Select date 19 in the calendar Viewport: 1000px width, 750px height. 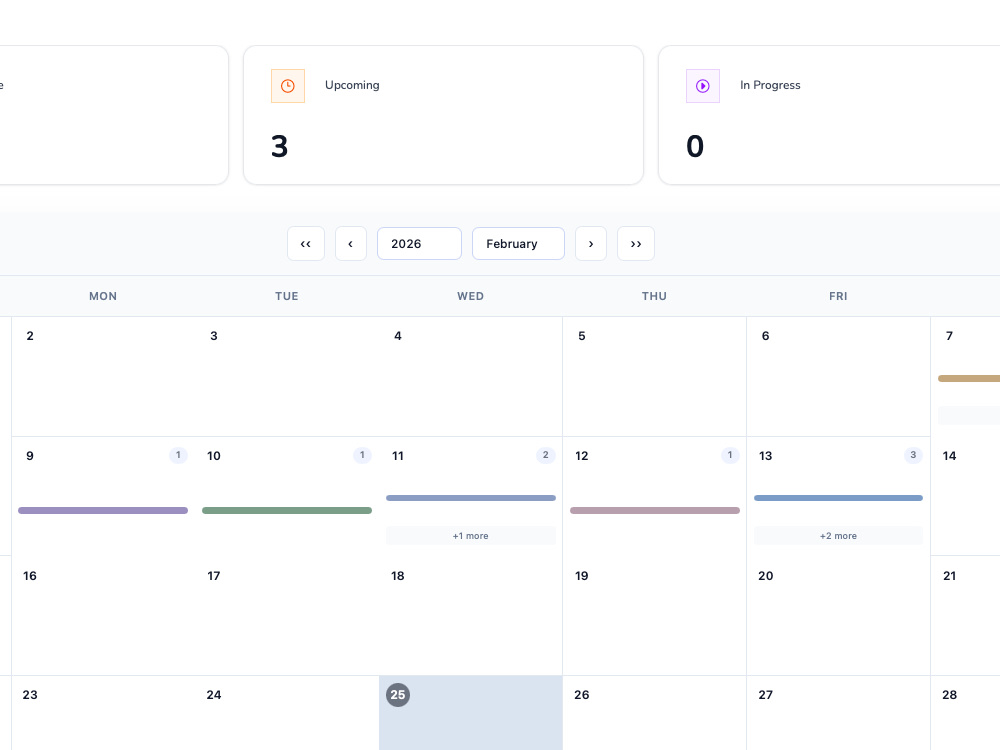click(582, 576)
